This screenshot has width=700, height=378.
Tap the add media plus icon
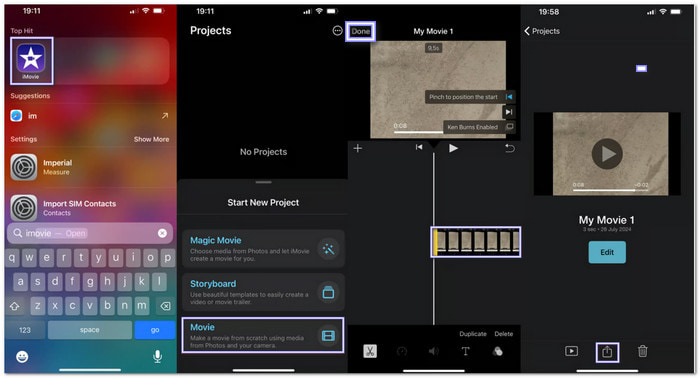coord(358,148)
